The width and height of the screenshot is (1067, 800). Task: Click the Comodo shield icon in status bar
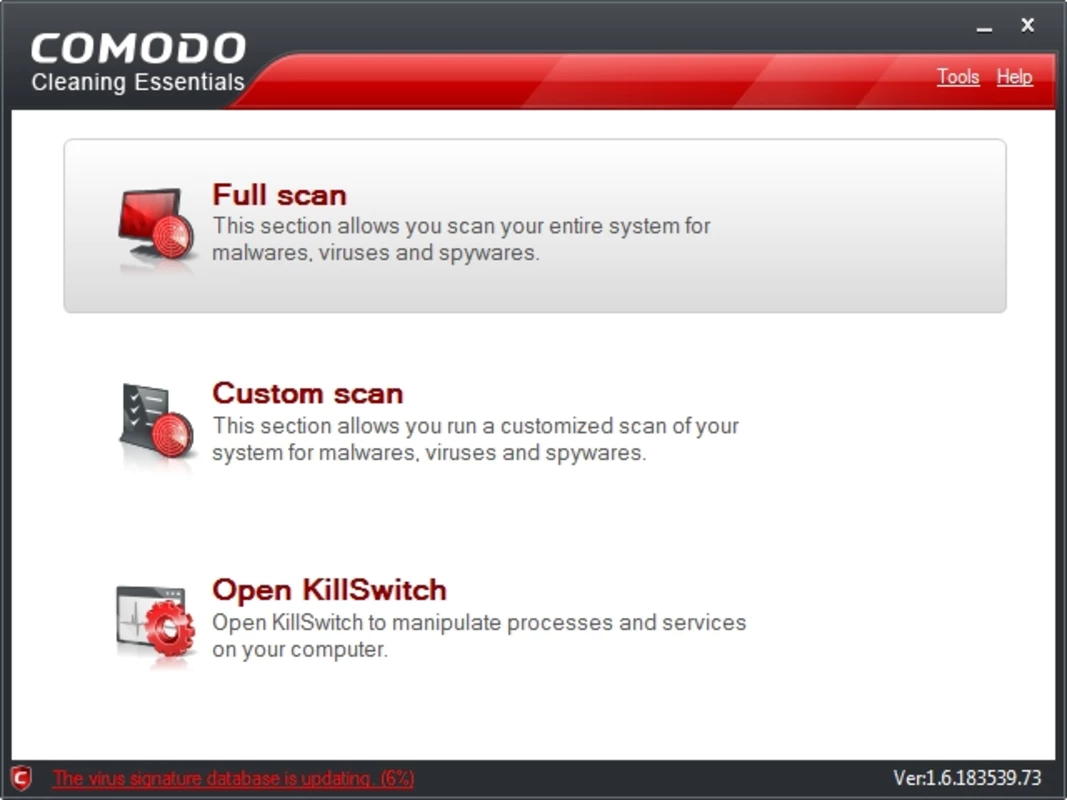pos(21,778)
